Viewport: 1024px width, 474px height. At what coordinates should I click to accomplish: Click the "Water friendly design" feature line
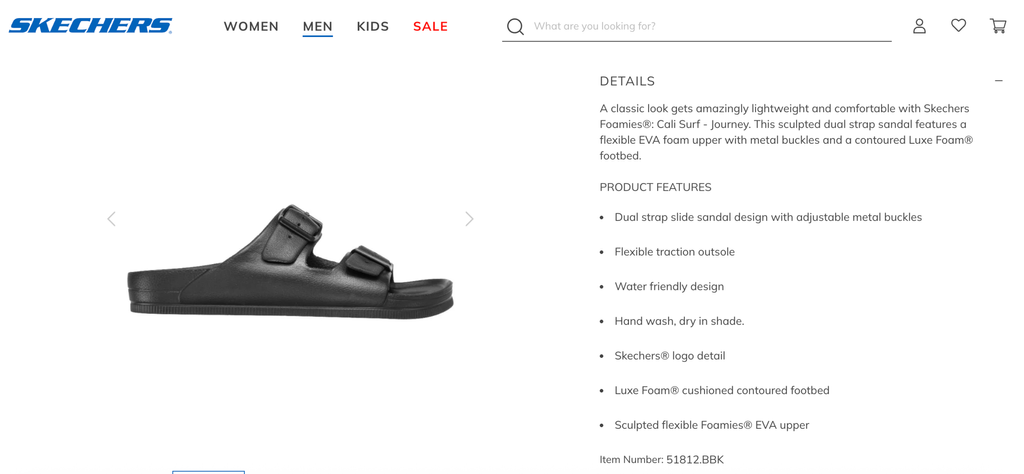click(669, 287)
